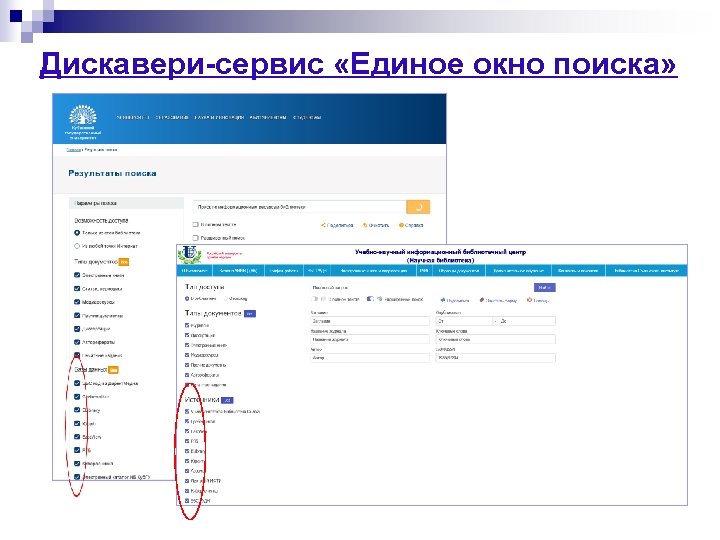Click the 'От' year-from input field

[x=464, y=321]
